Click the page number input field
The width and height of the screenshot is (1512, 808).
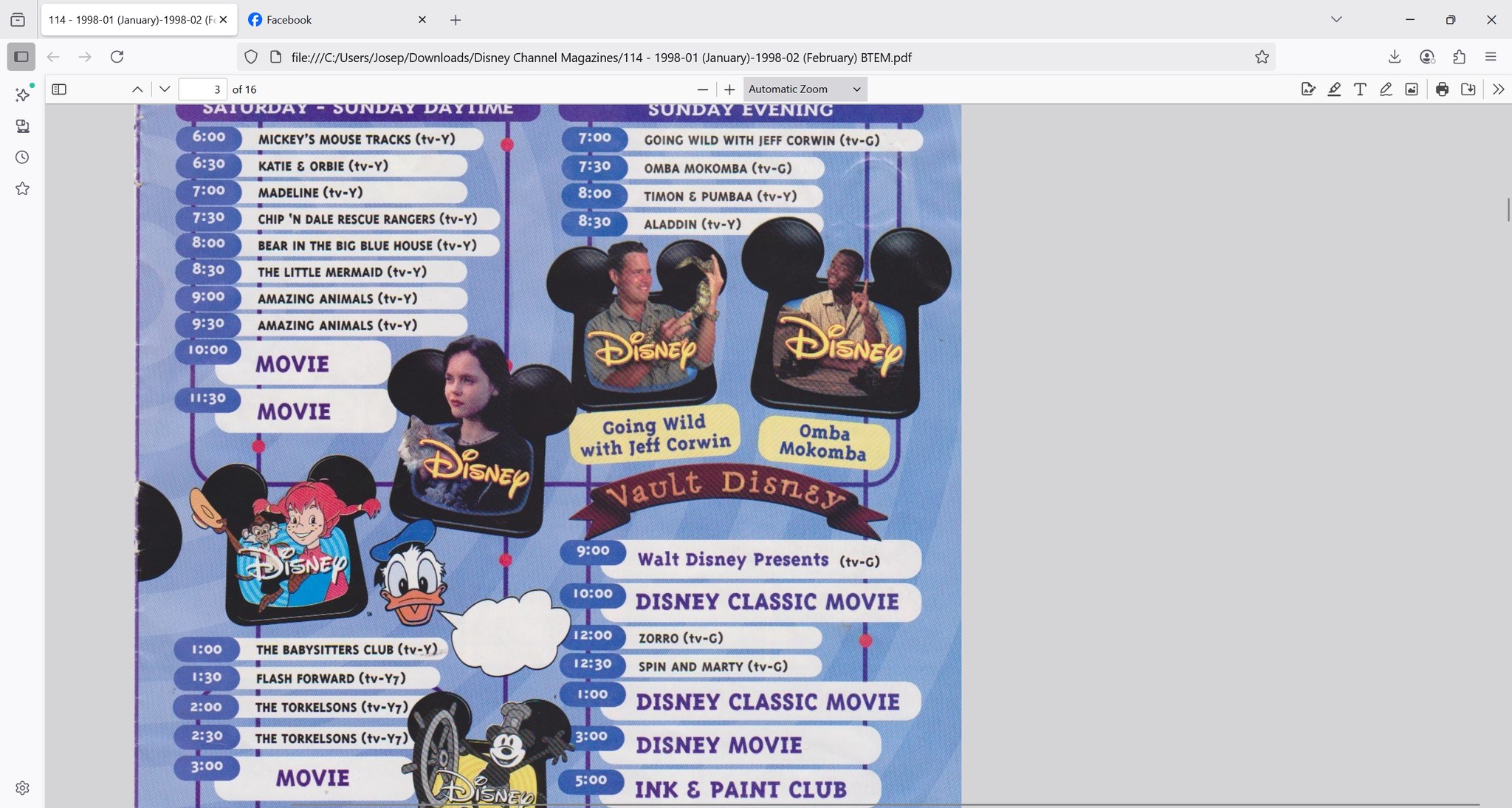pos(202,89)
